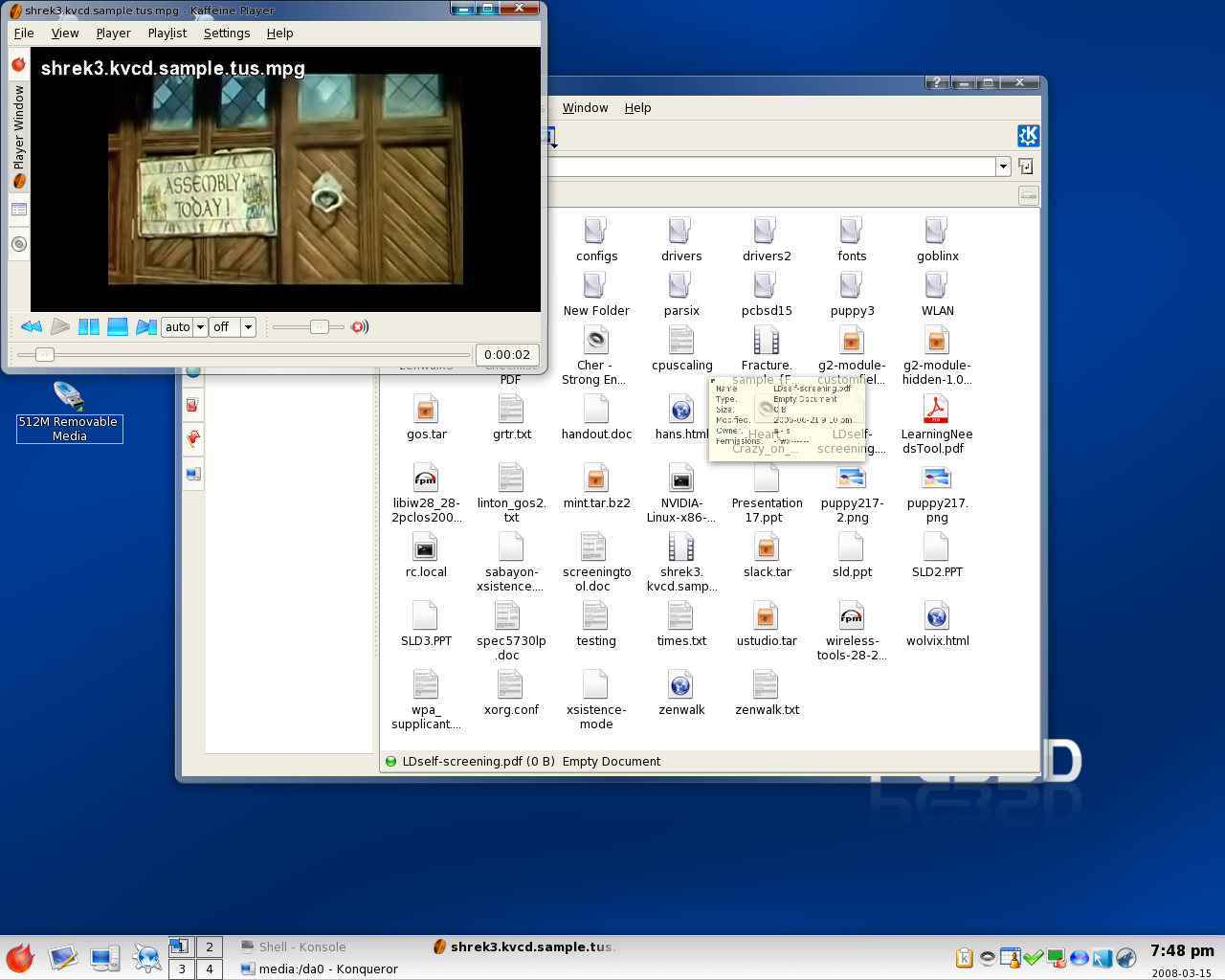Select the LearningNeedsTool.pdf icon

tap(936, 409)
